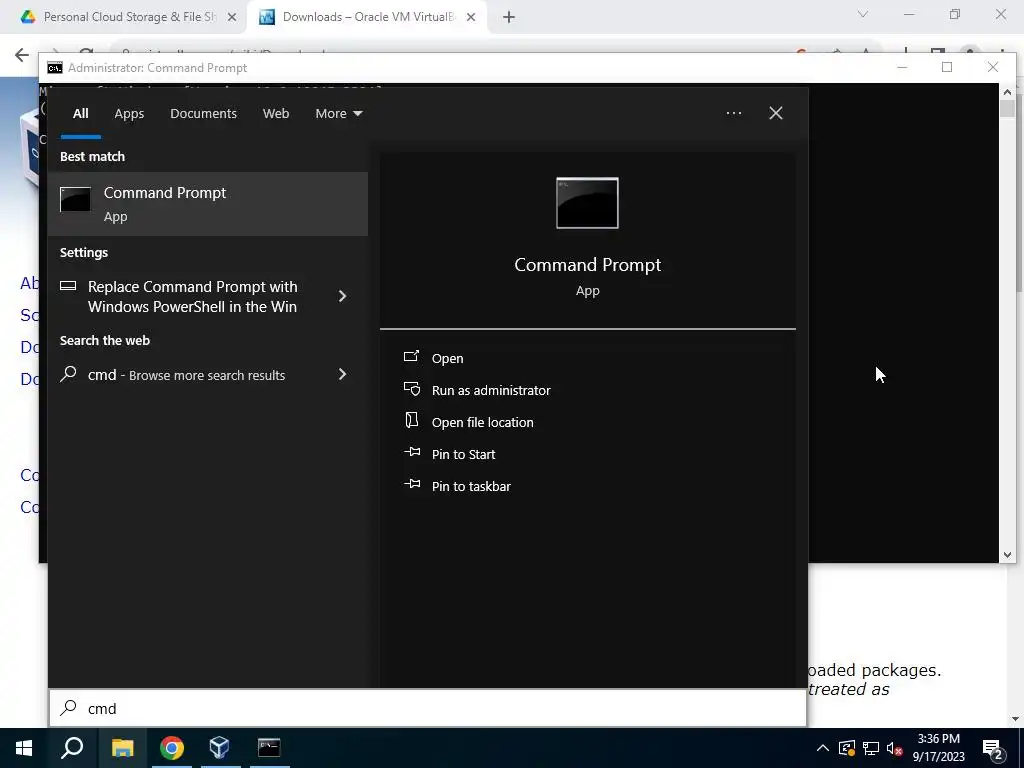Click the search box magnifier icon
The height and width of the screenshot is (768, 1024).
[69, 708]
